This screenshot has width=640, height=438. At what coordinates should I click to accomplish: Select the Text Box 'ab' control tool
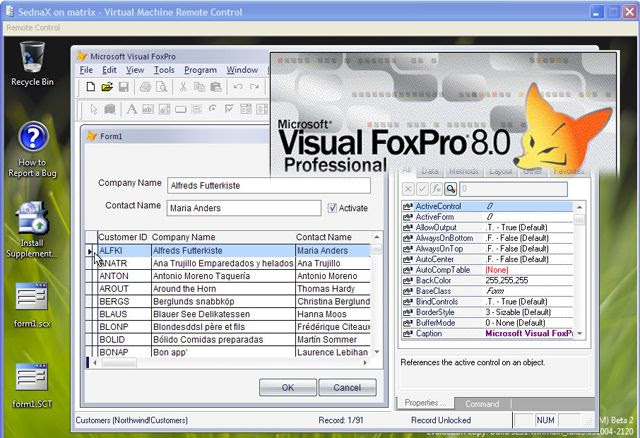click(148, 109)
